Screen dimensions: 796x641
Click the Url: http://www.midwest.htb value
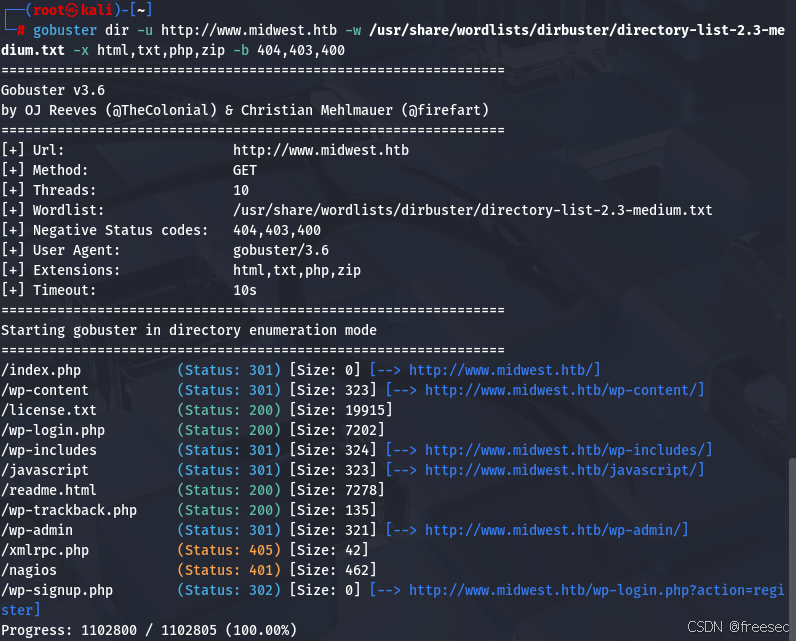321,150
